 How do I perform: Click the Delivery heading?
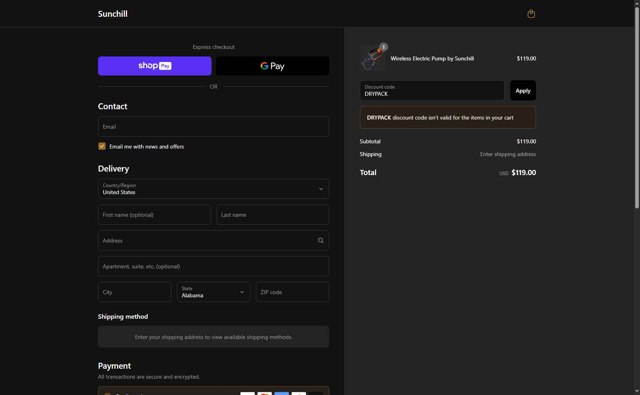pos(113,169)
